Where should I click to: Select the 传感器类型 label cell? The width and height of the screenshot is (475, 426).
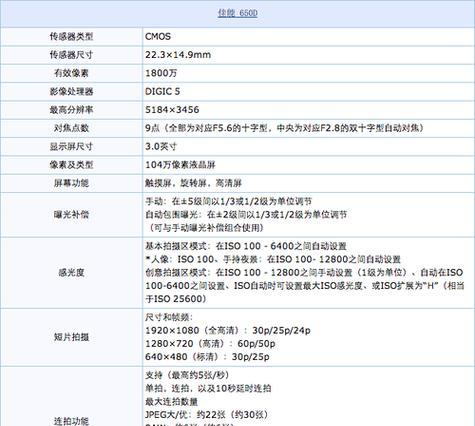click(71, 36)
